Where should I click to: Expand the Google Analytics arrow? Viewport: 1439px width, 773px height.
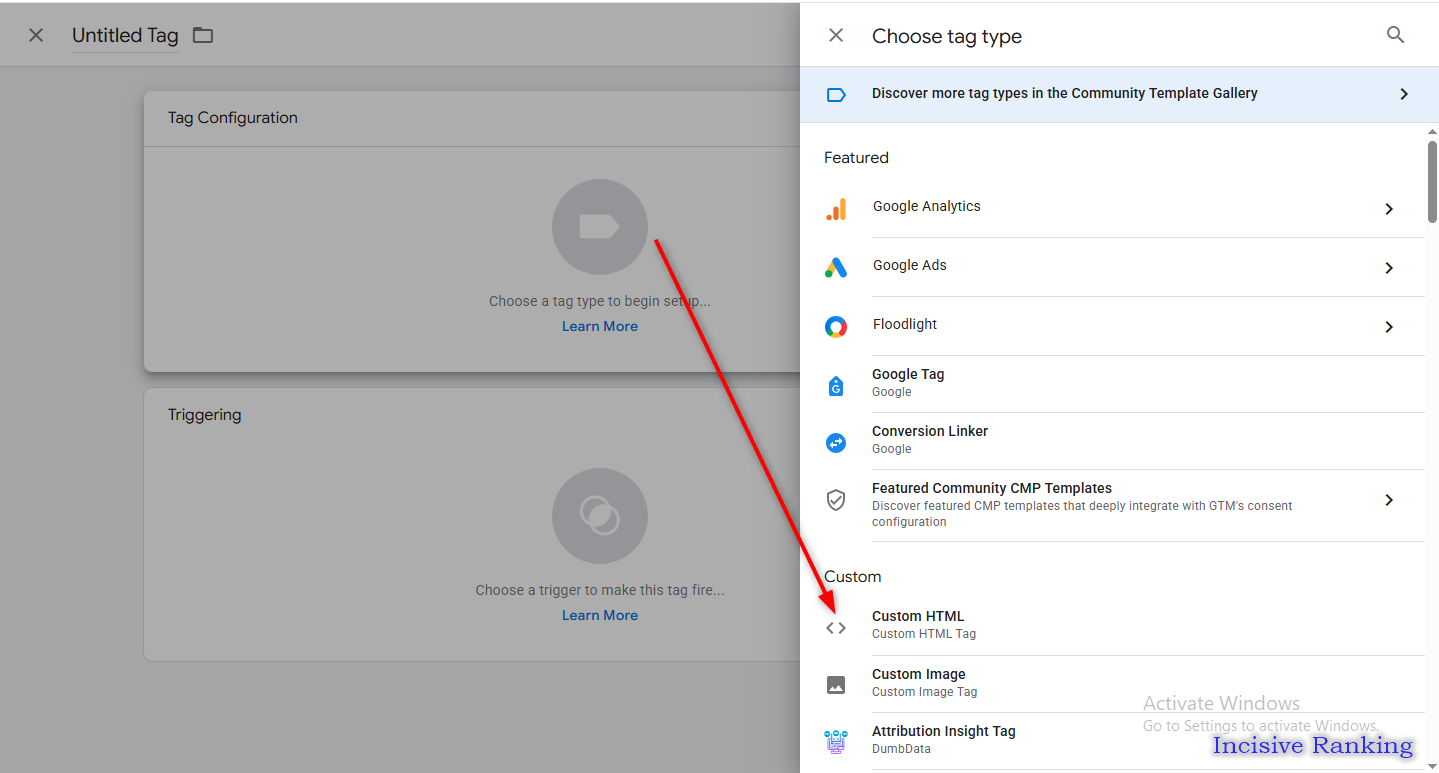point(1389,209)
